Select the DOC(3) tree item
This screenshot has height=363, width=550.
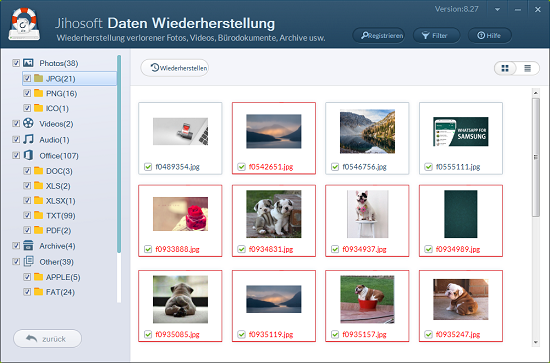(x=59, y=171)
